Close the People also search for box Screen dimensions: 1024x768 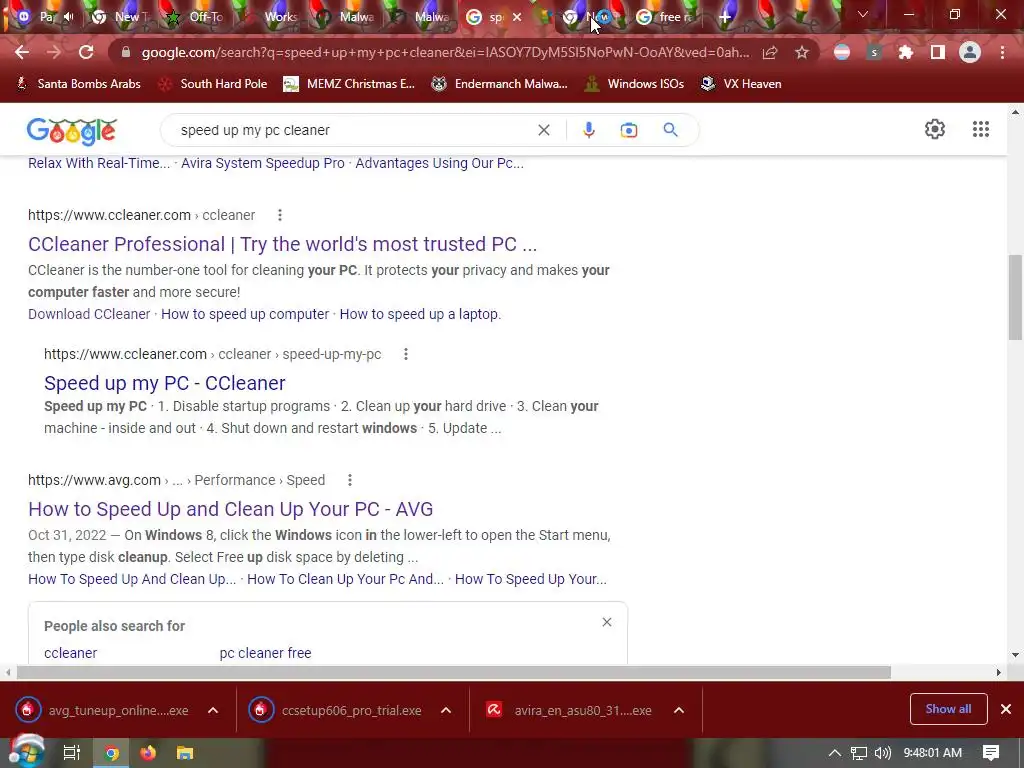pos(607,622)
